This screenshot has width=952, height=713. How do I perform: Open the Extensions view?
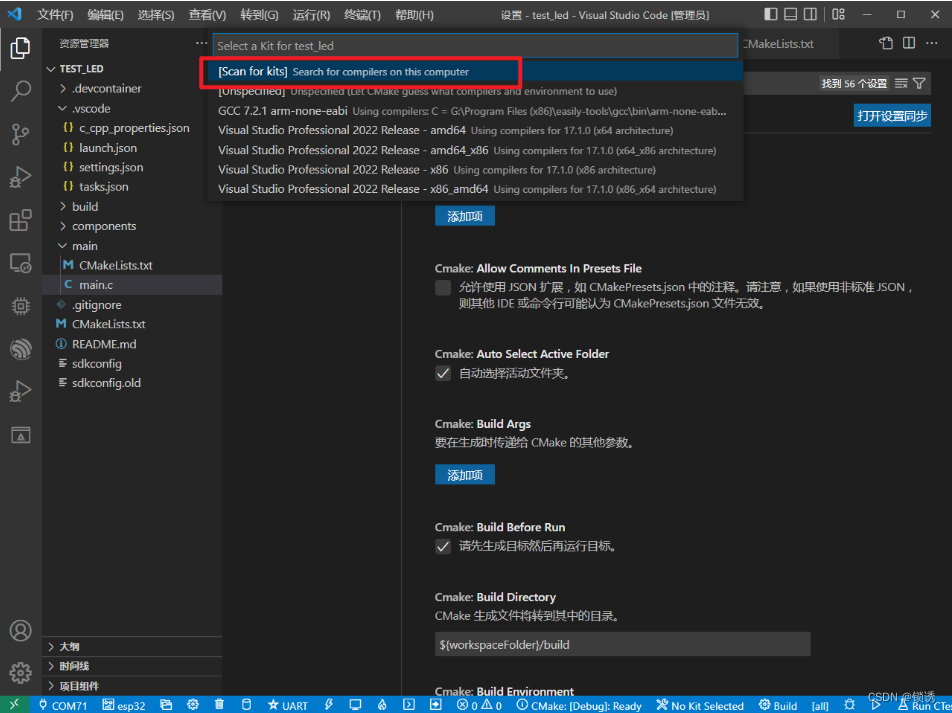point(21,220)
